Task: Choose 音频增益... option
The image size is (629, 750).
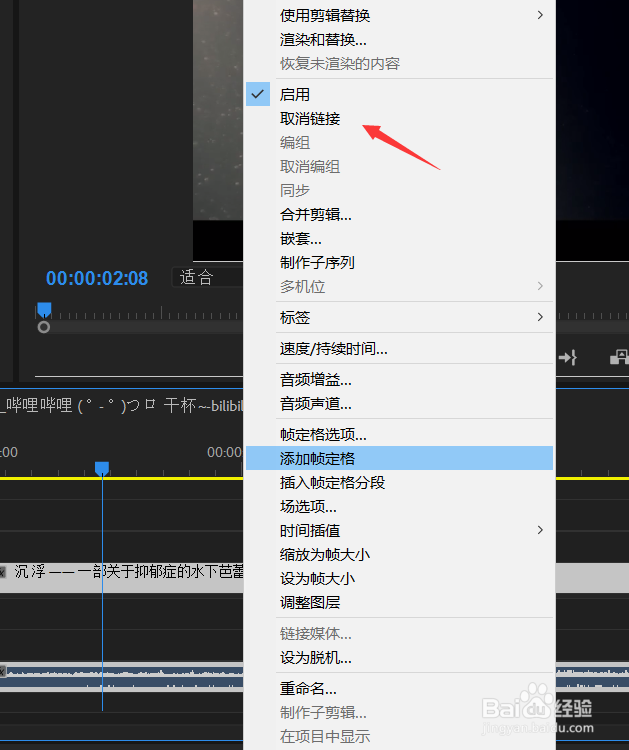Action: 399,380
